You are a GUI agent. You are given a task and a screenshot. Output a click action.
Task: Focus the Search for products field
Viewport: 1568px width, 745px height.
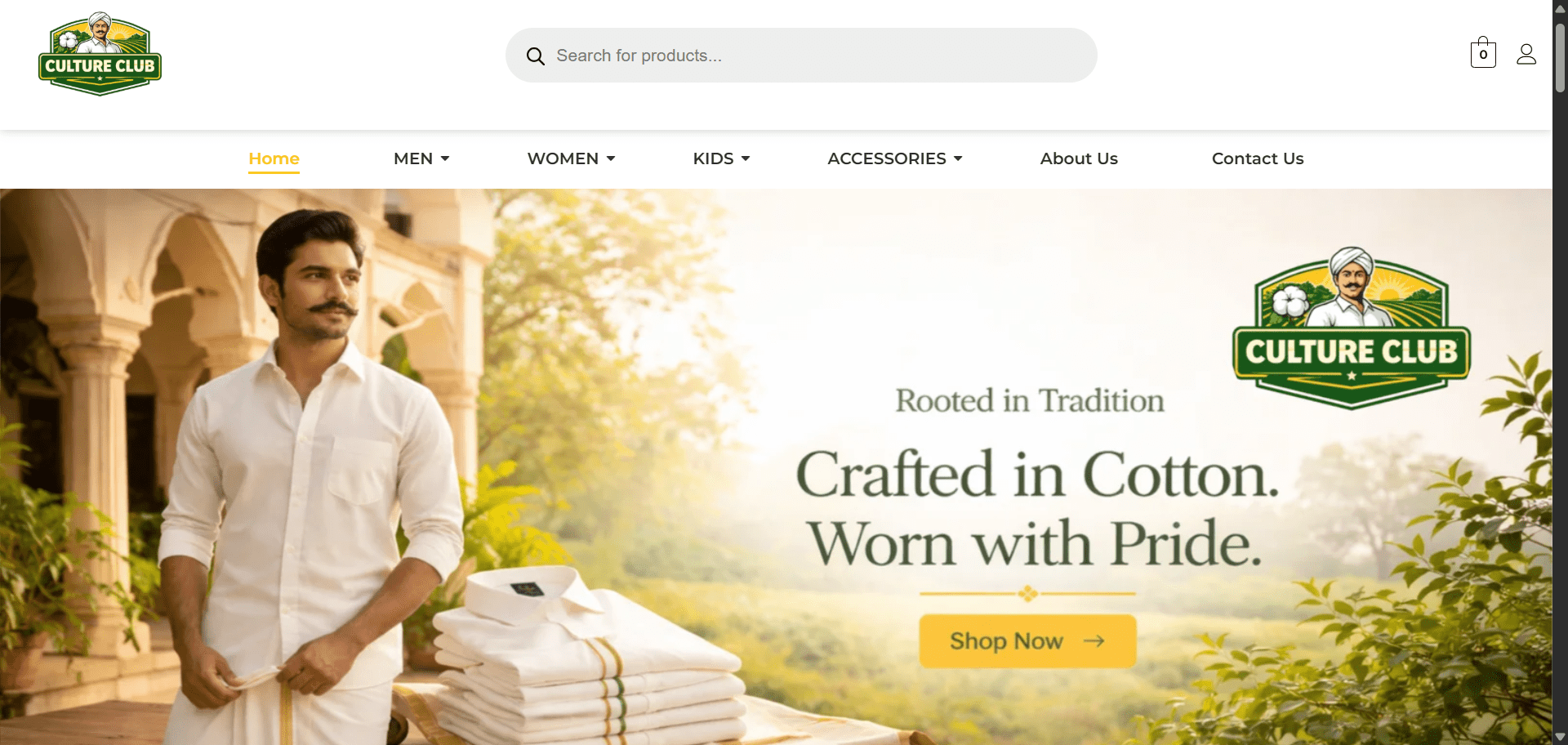click(801, 56)
